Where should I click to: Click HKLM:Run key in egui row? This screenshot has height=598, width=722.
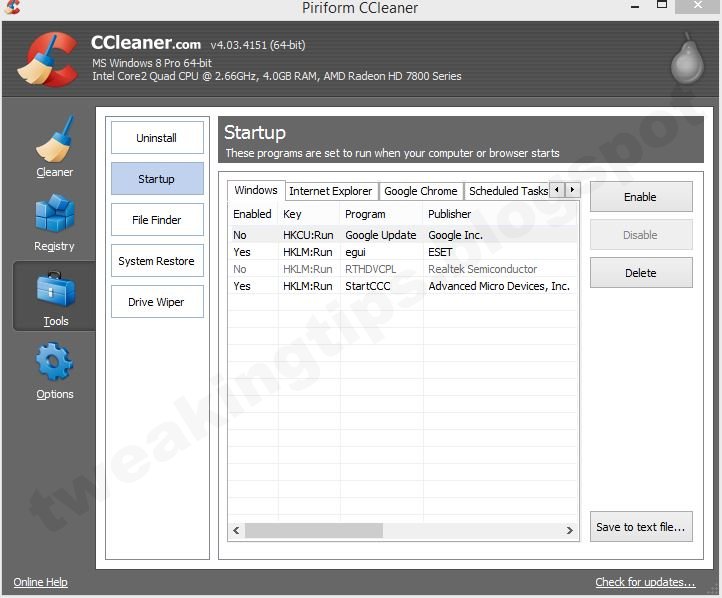click(x=308, y=252)
